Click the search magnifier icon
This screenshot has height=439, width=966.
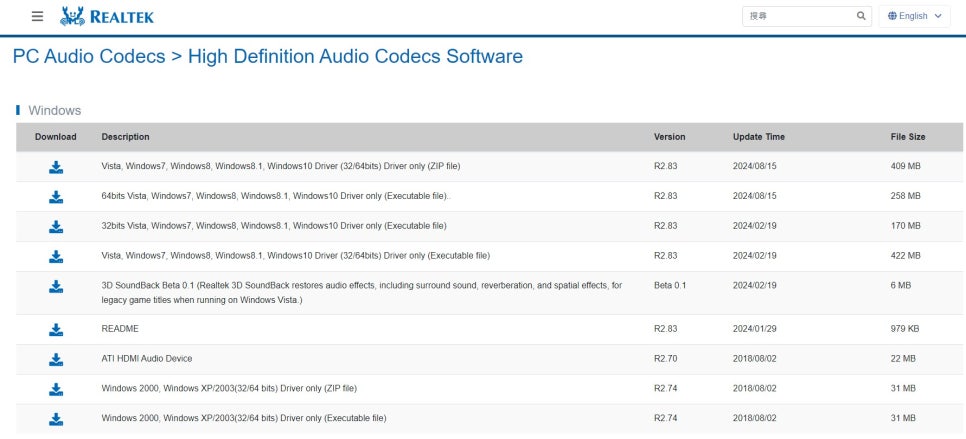point(861,17)
